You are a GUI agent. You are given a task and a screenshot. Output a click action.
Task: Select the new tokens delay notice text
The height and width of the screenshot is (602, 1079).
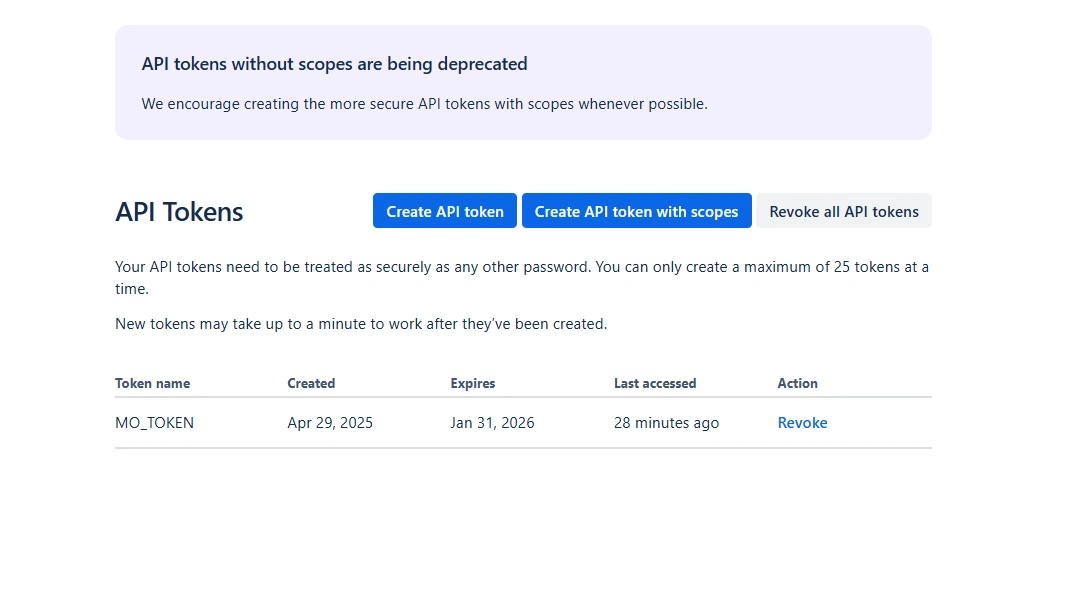[360, 323]
